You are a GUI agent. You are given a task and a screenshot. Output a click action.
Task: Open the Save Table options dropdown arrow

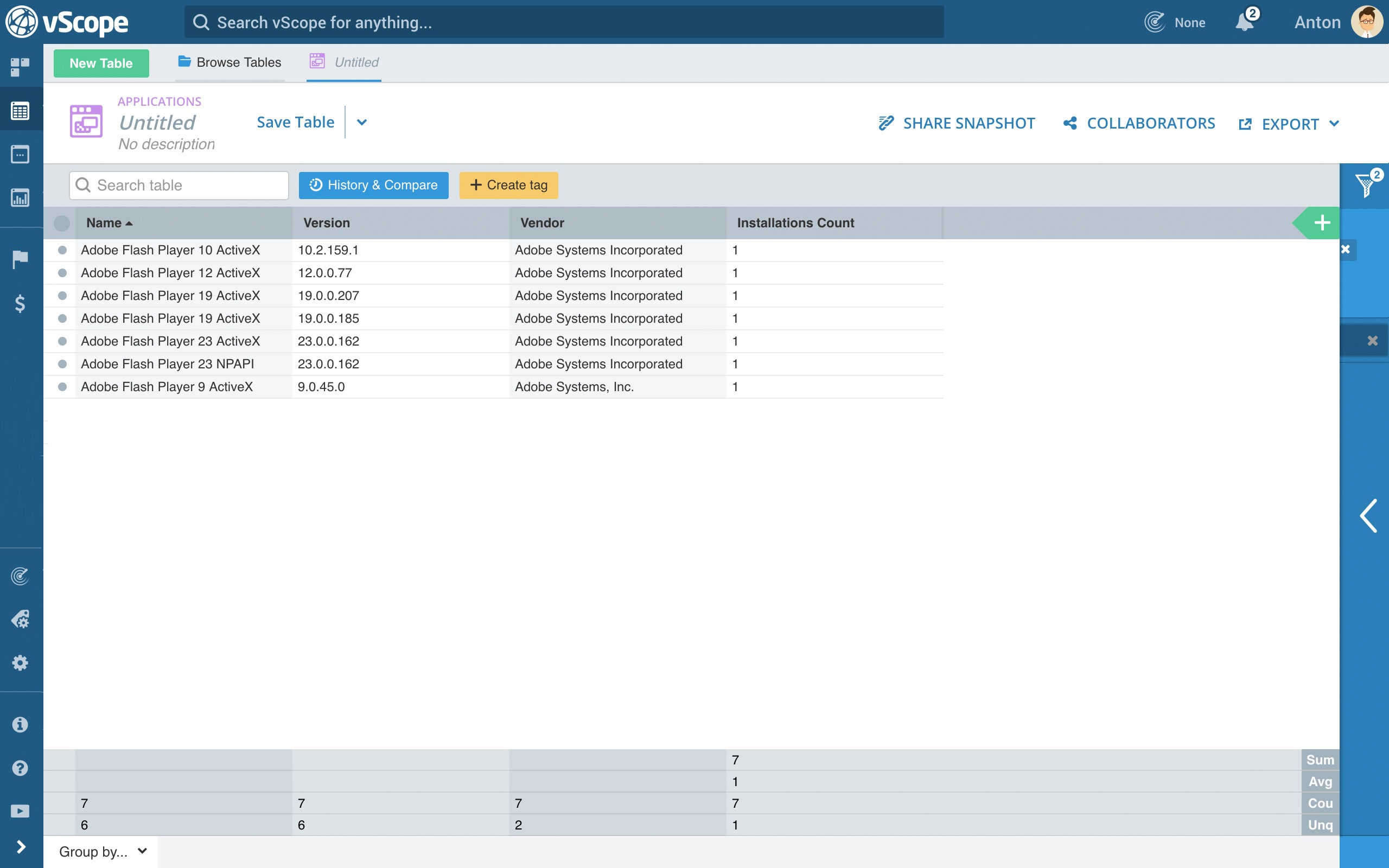[361, 122]
